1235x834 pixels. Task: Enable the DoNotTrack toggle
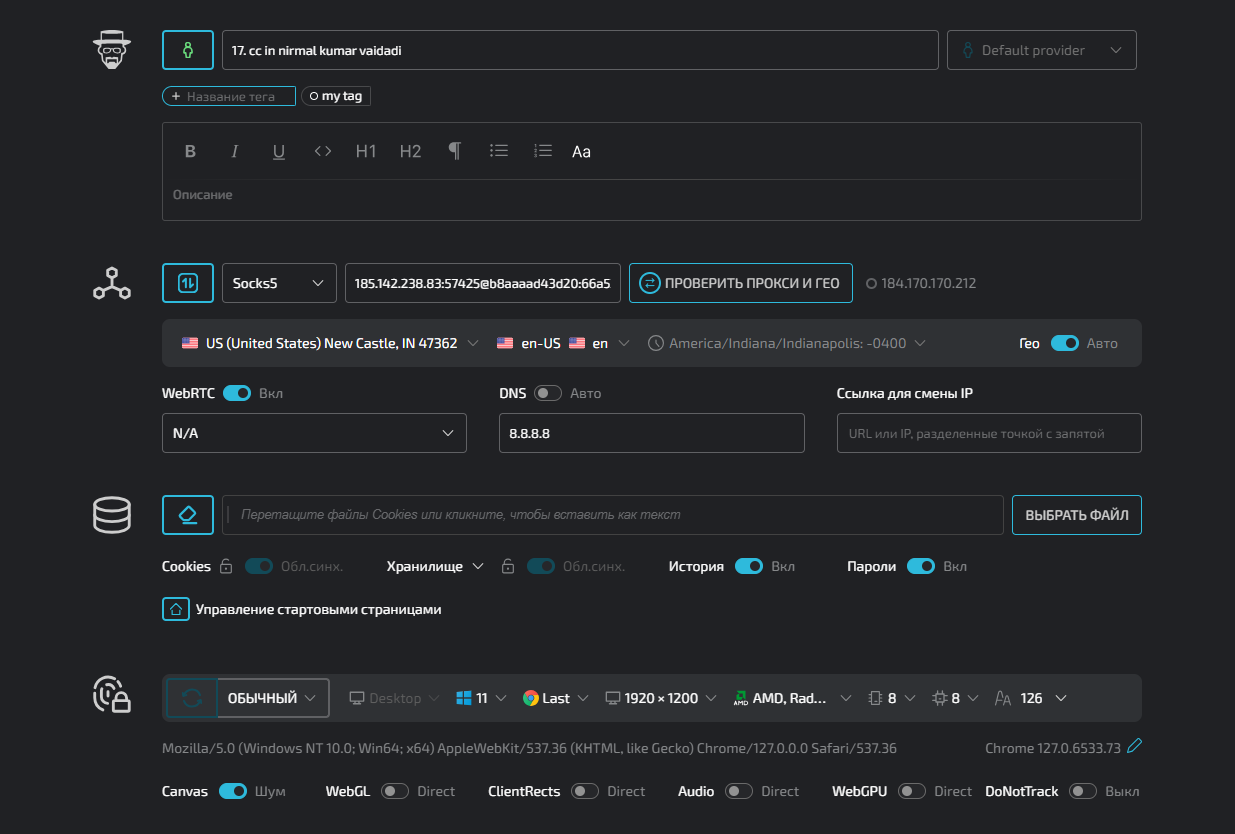(x=1083, y=791)
